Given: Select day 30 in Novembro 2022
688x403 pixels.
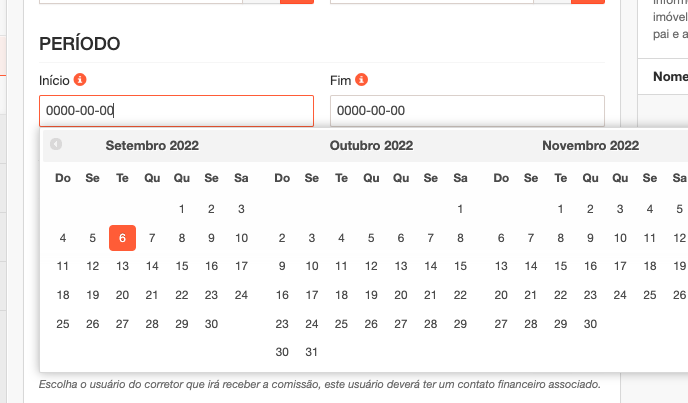Looking at the screenshot, I should point(590,324).
